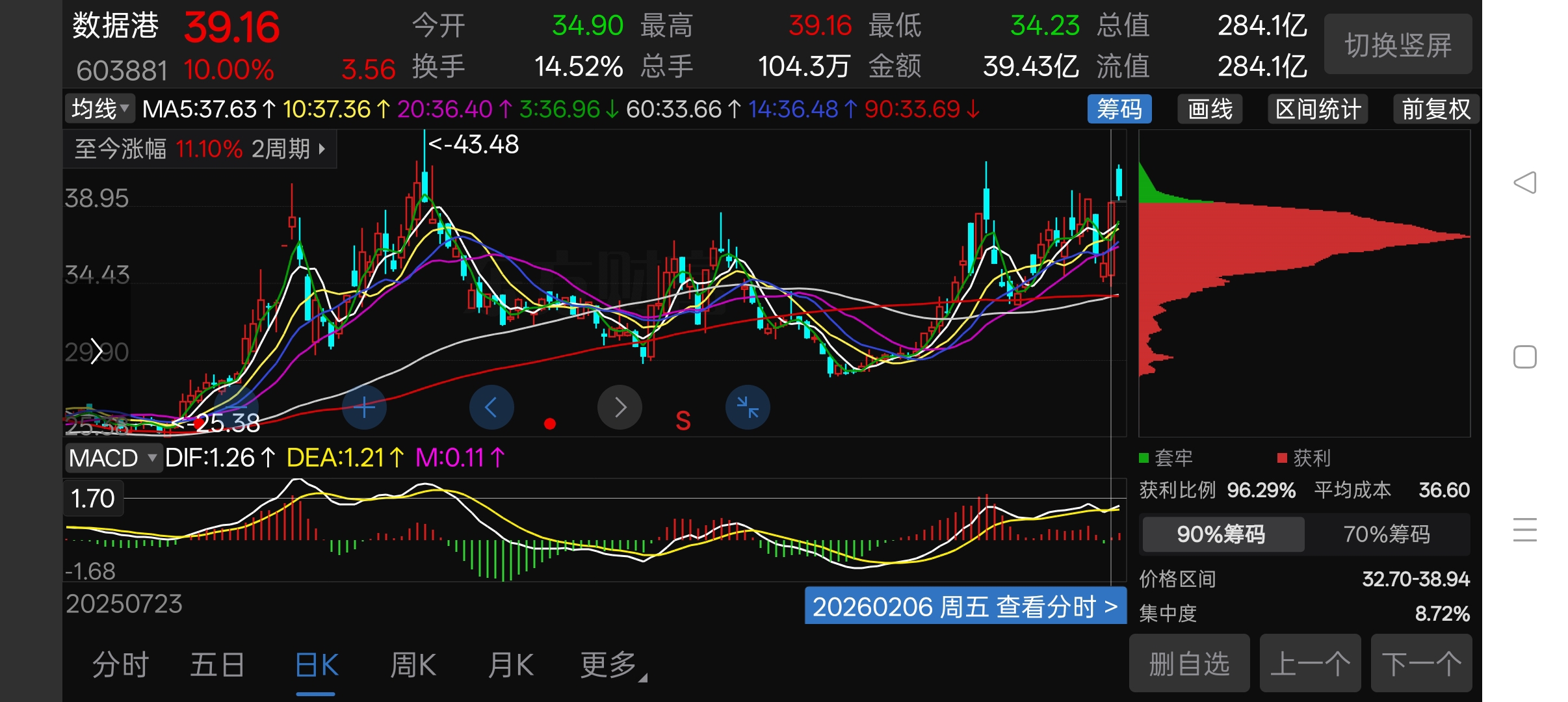Switch to the 分时 tab
1568x702 pixels.
(x=121, y=666)
